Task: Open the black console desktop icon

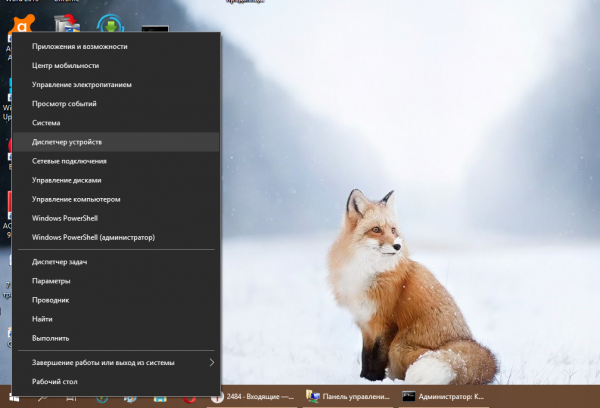Action: [153, 28]
